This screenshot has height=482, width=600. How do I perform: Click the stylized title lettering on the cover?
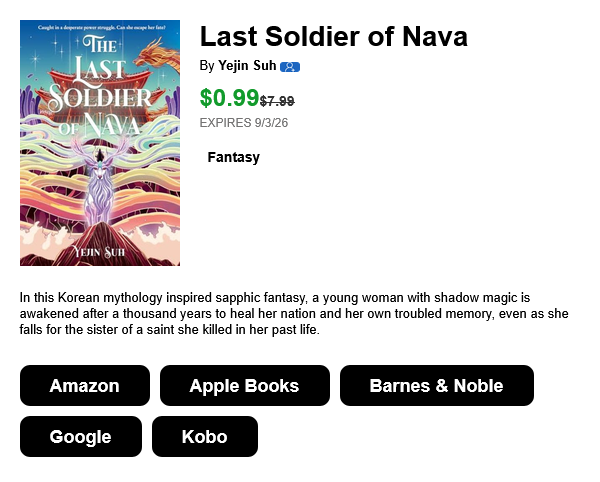click(x=100, y=86)
